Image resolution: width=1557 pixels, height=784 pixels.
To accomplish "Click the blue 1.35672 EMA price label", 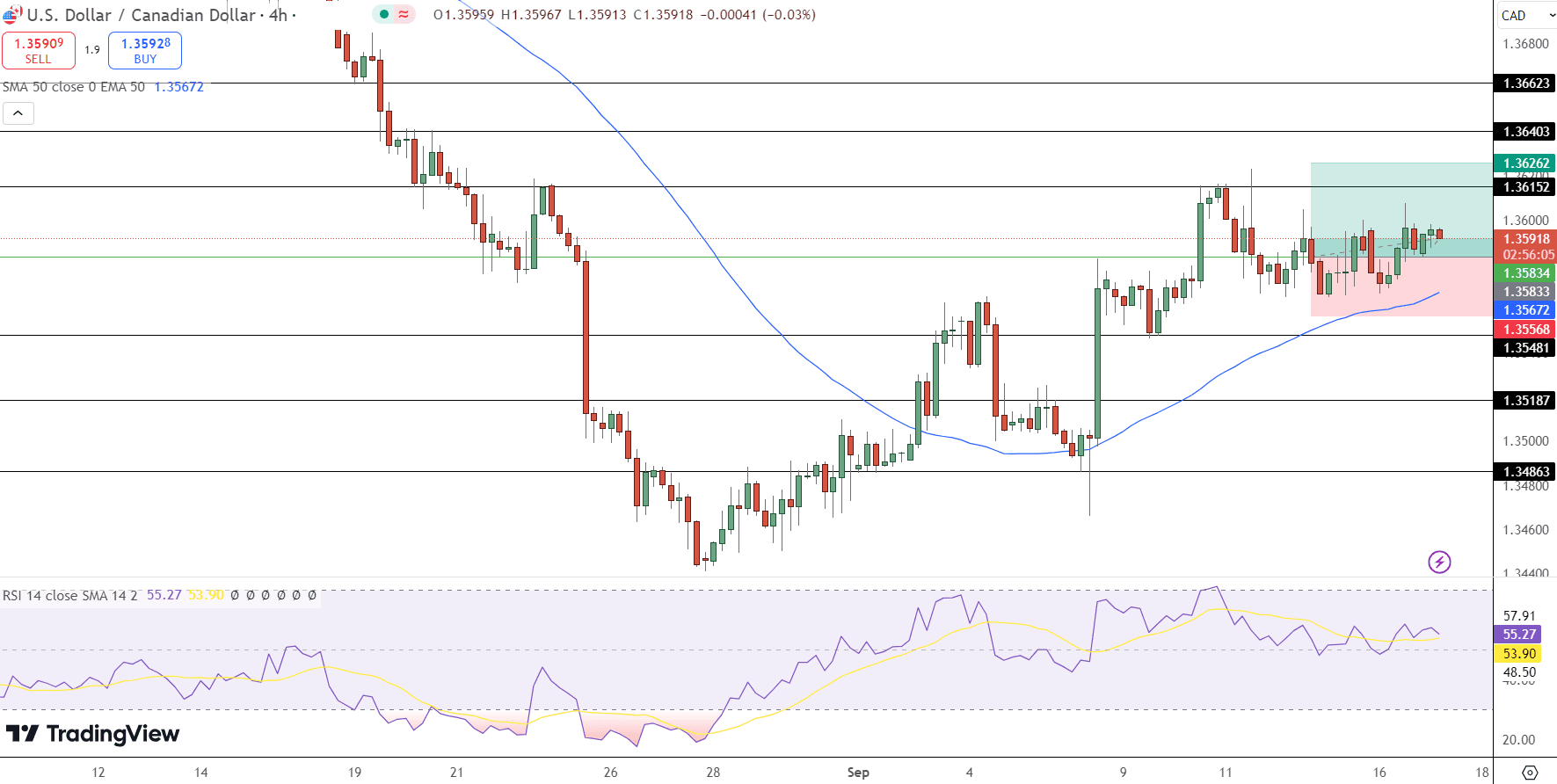I will pyautogui.click(x=1525, y=310).
